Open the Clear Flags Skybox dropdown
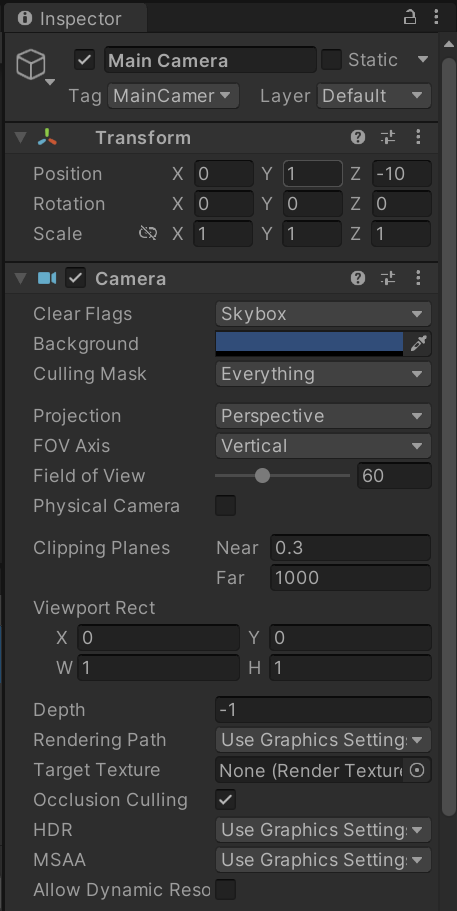This screenshot has height=911, width=457. tap(323, 314)
